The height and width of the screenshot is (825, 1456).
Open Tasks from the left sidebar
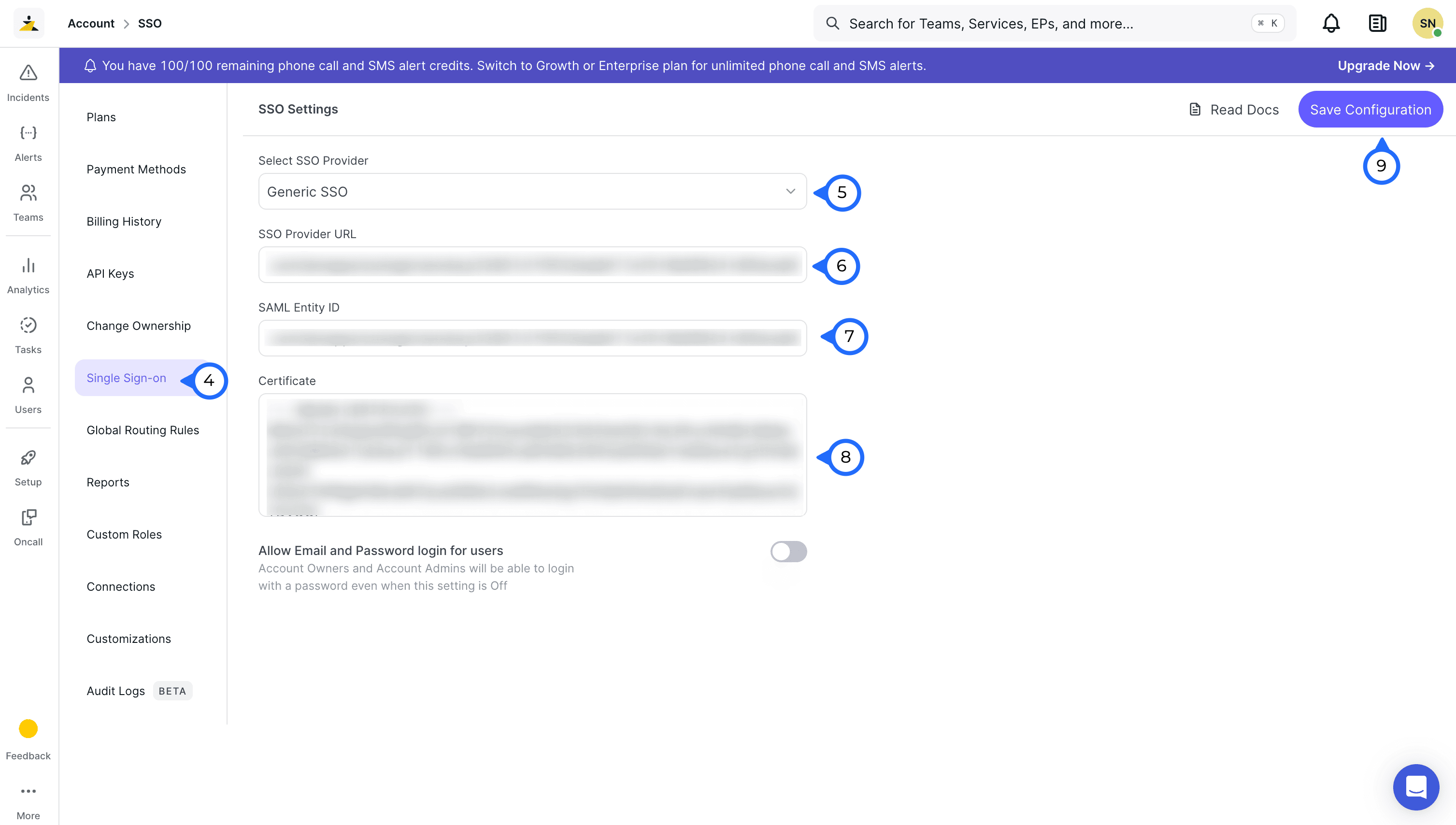29,325
